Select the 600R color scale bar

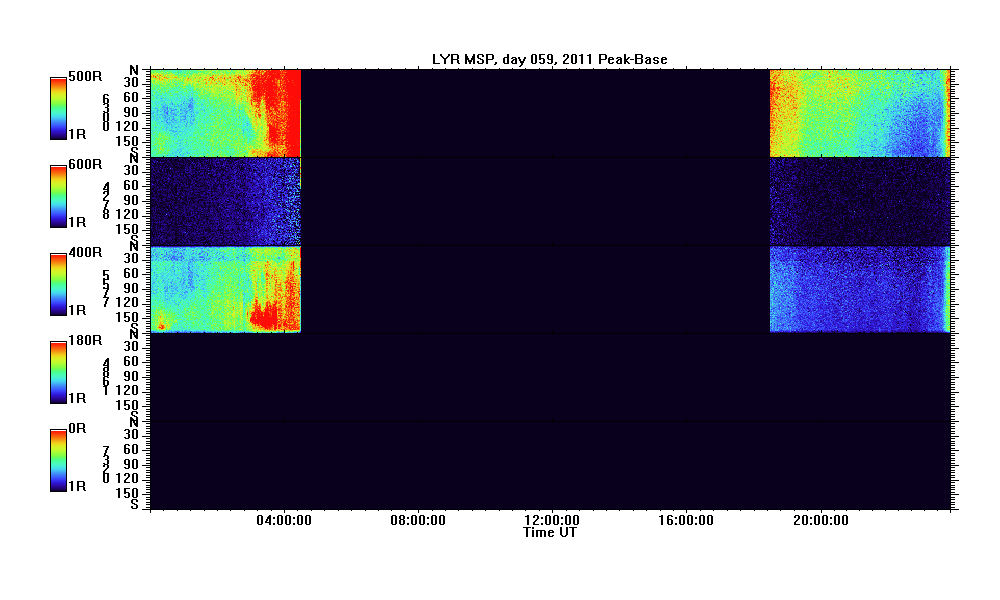(58, 196)
